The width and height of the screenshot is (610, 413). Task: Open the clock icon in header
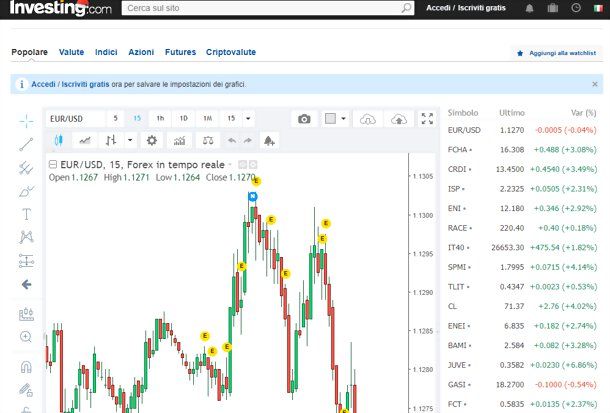[576, 8]
